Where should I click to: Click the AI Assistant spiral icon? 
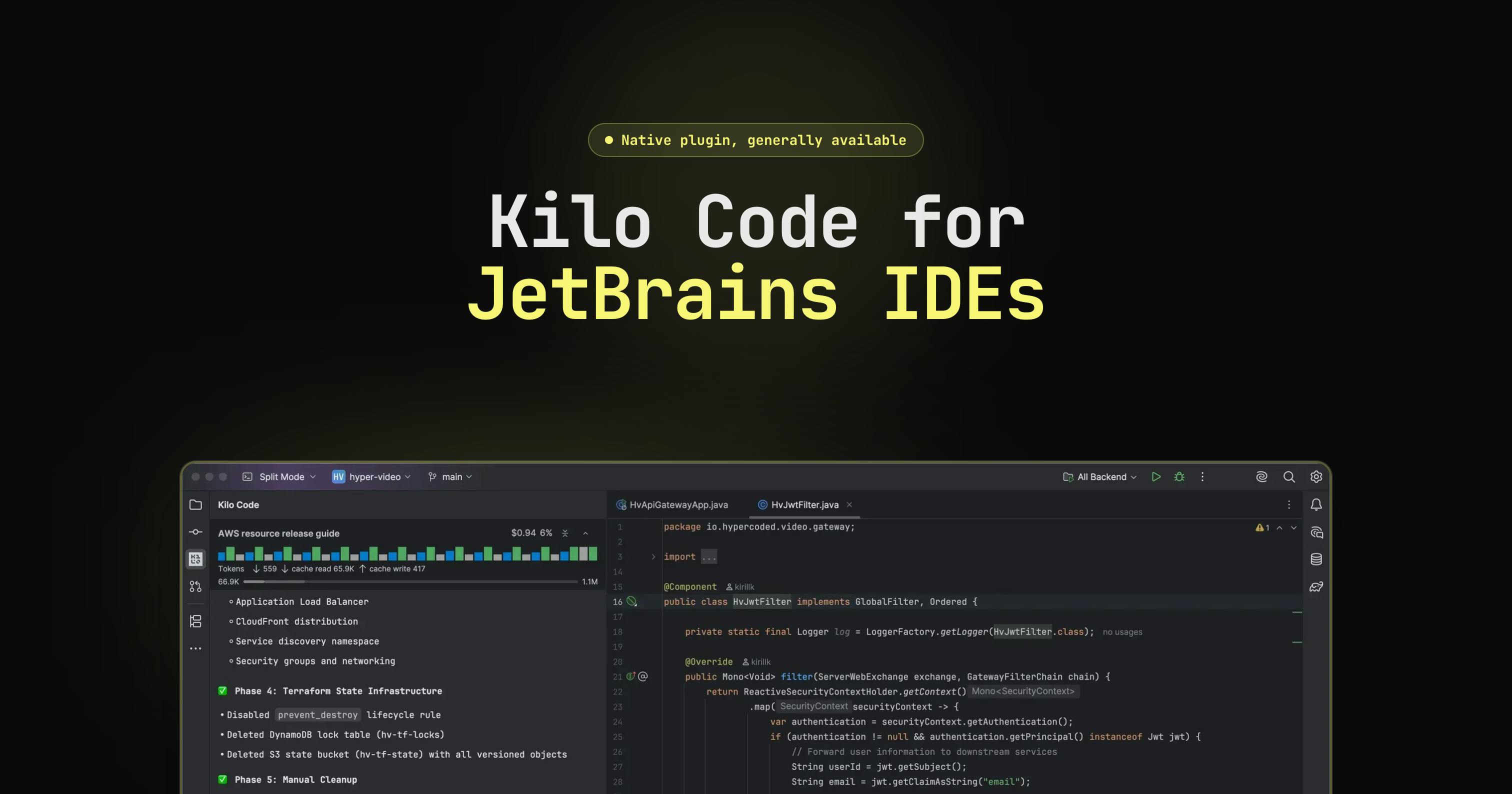click(1261, 476)
